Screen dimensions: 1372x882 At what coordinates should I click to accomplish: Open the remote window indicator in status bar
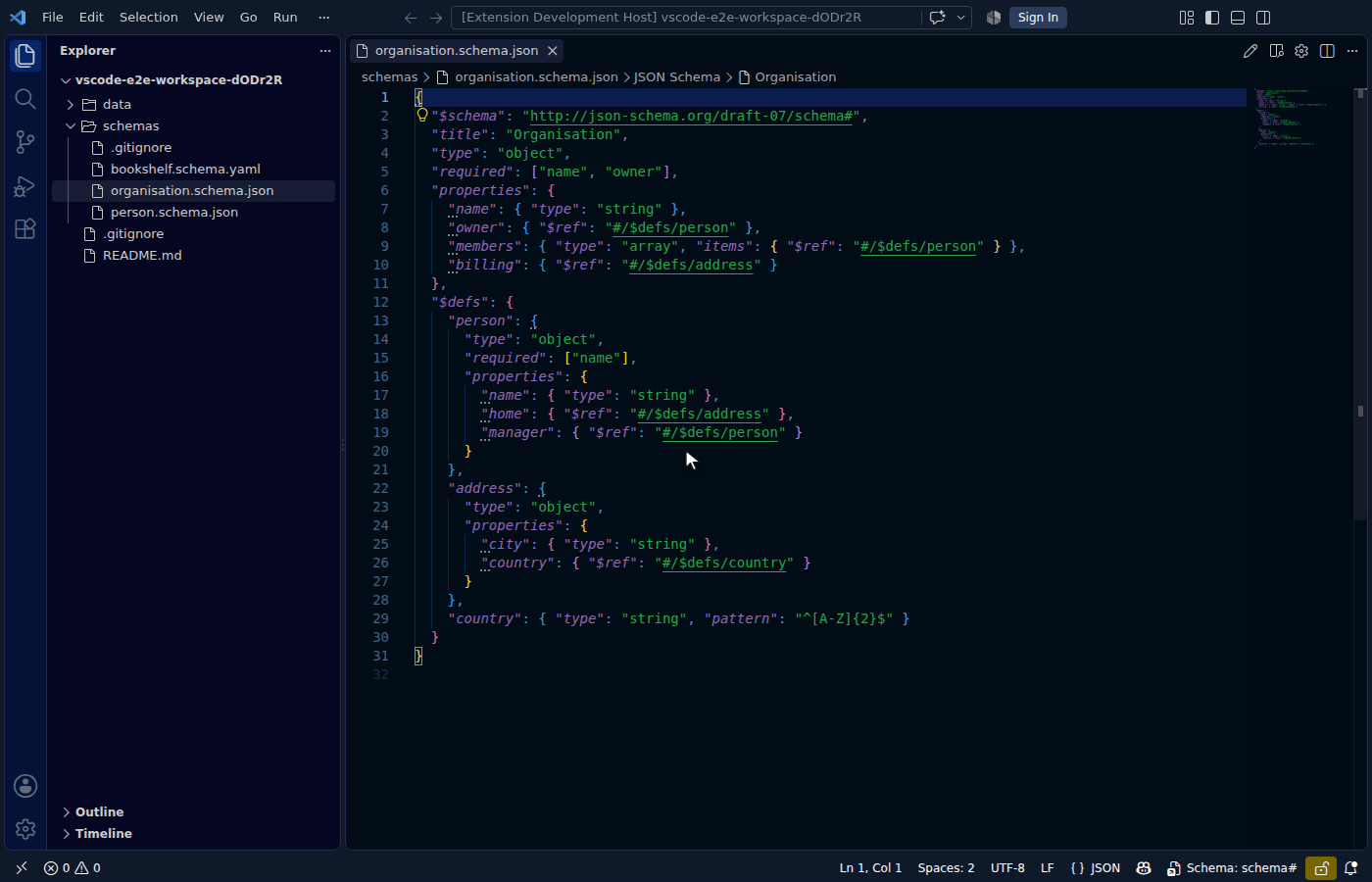coord(22,867)
